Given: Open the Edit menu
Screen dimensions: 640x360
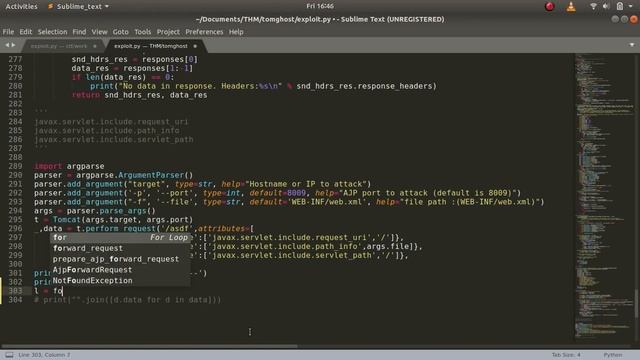Looking at the screenshot, I should [x=25, y=32].
